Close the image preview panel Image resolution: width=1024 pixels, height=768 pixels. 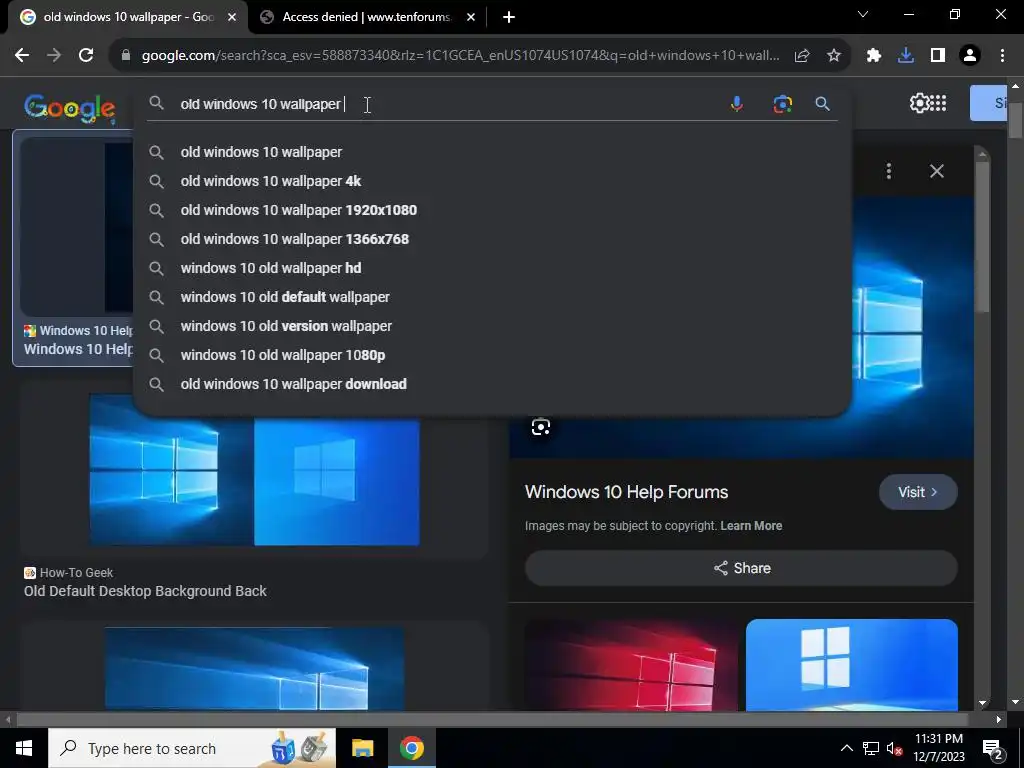[x=936, y=171]
